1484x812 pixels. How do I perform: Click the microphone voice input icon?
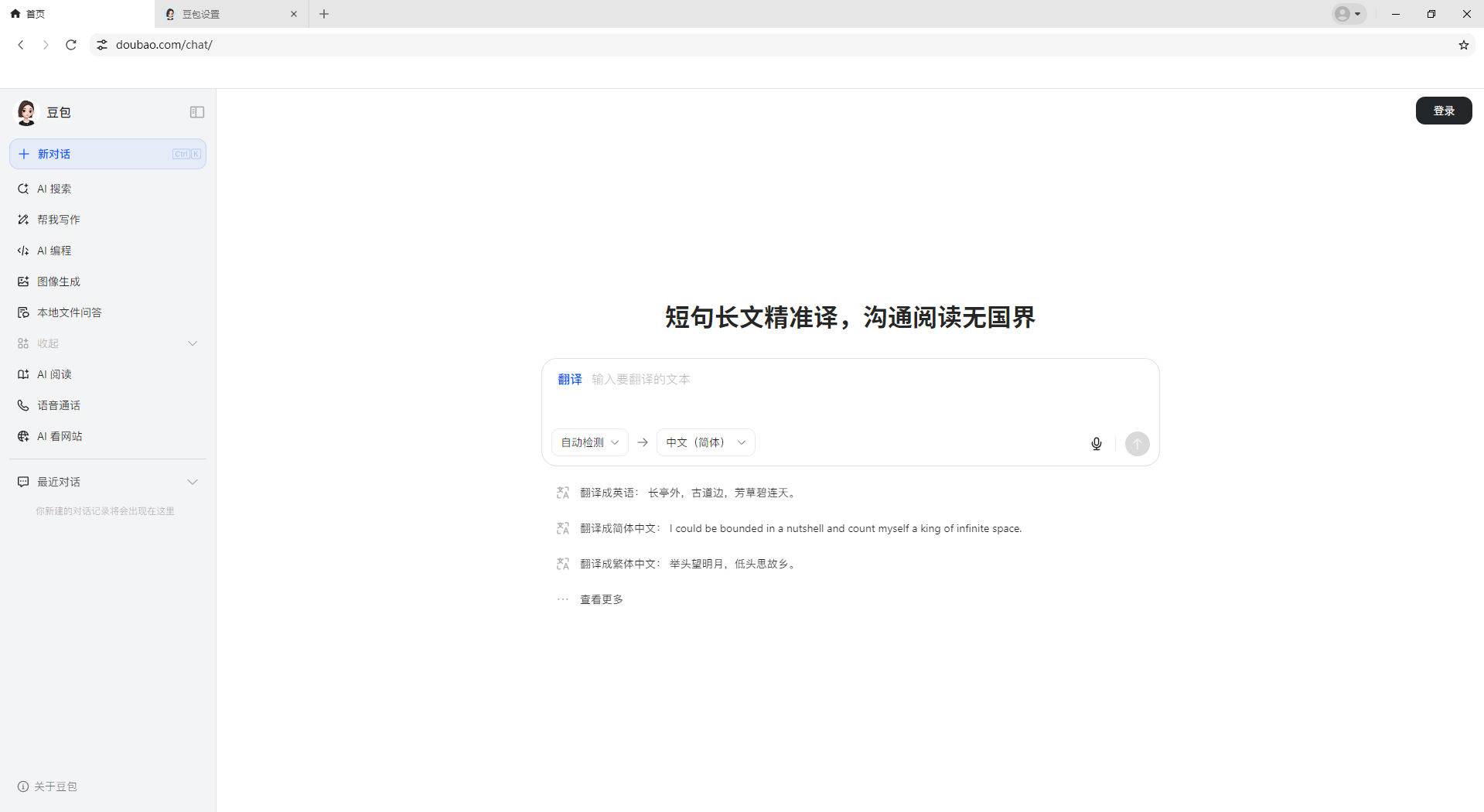(1096, 444)
